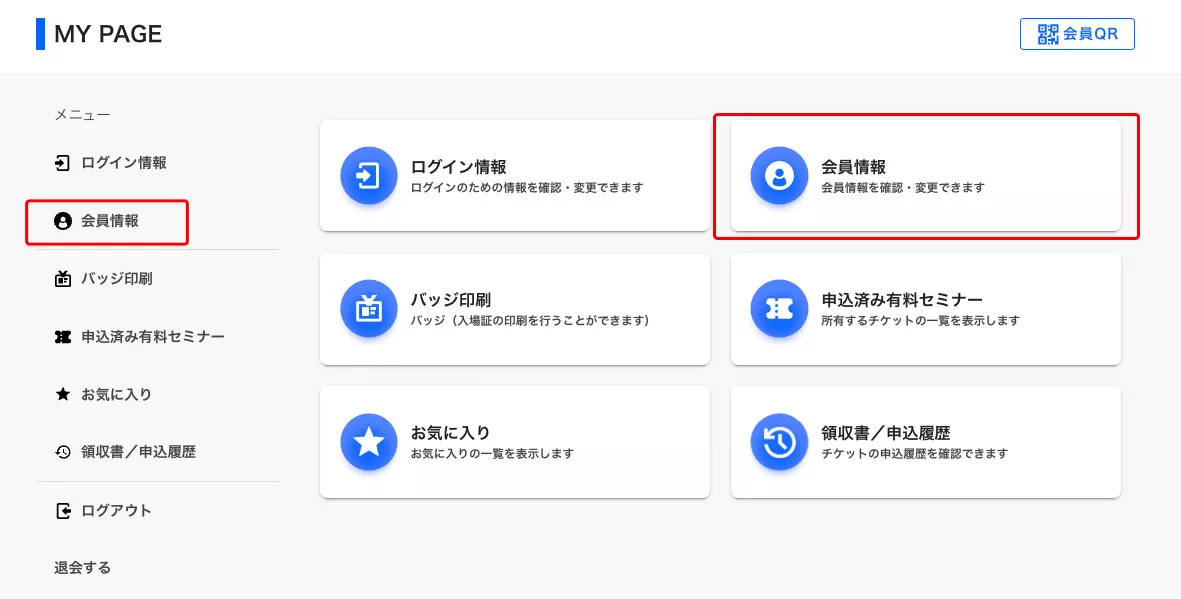Open the 会員情報 card title
This screenshot has width=1181, height=599.
coord(853,167)
